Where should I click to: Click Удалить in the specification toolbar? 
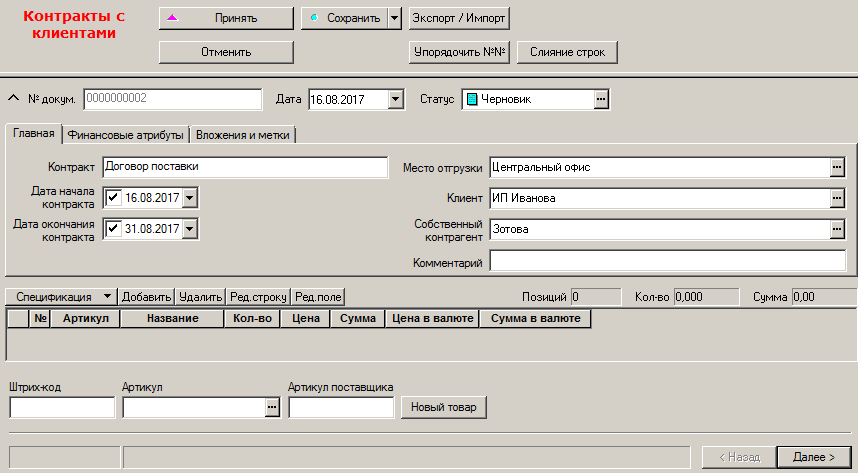pos(200,297)
